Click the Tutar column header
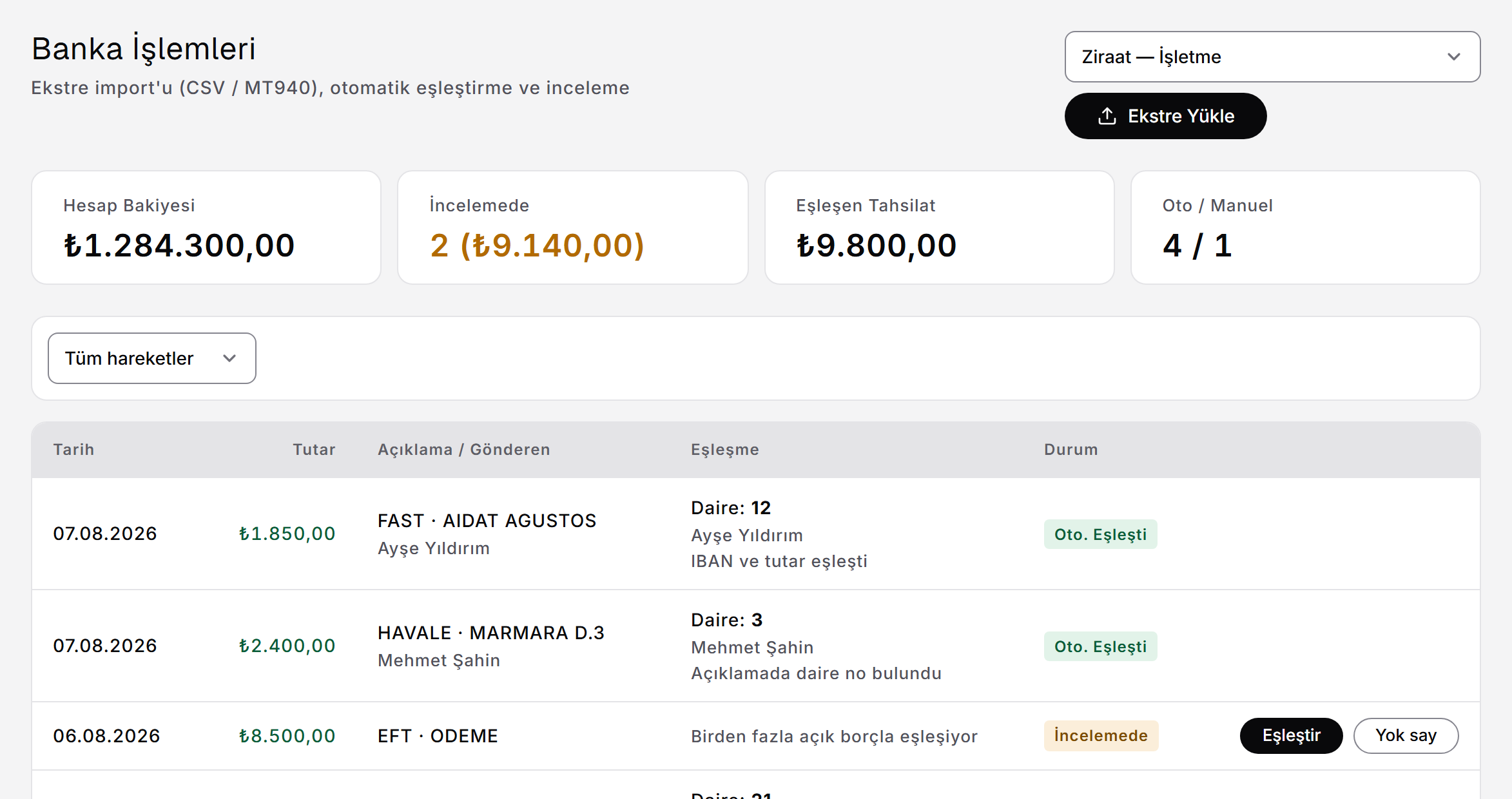The height and width of the screenshot is (799, 1512). (314, 450)
